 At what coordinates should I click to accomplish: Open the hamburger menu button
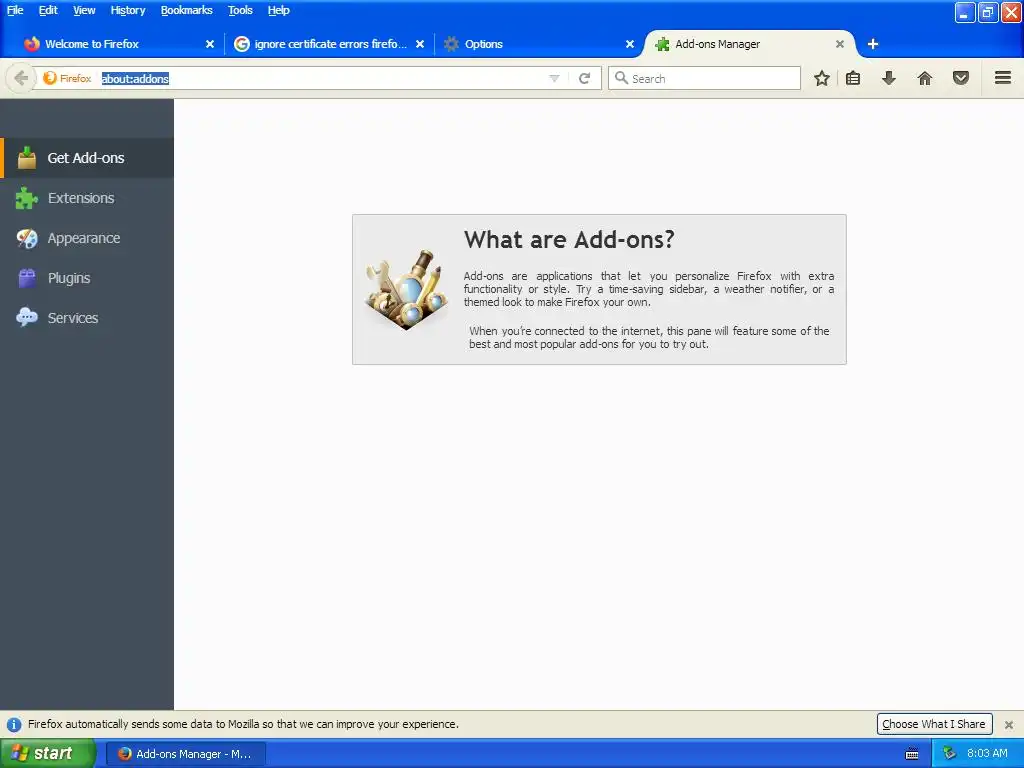pos(1003,78)
